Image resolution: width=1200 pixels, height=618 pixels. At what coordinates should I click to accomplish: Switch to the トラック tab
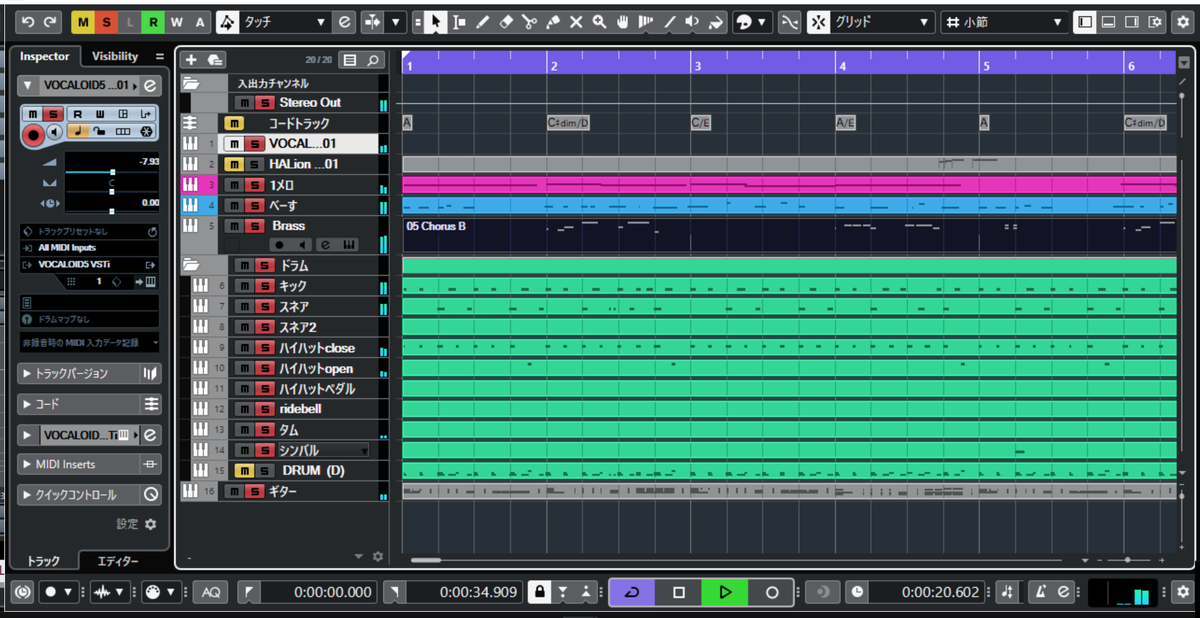43,561
